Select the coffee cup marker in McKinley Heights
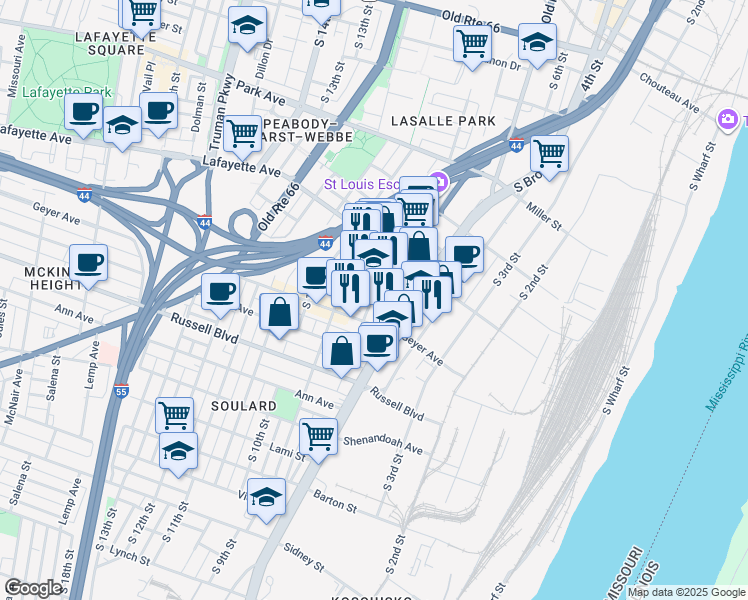Image resolution: width=748 pixels, height=600 pixels. coord(88,264)
